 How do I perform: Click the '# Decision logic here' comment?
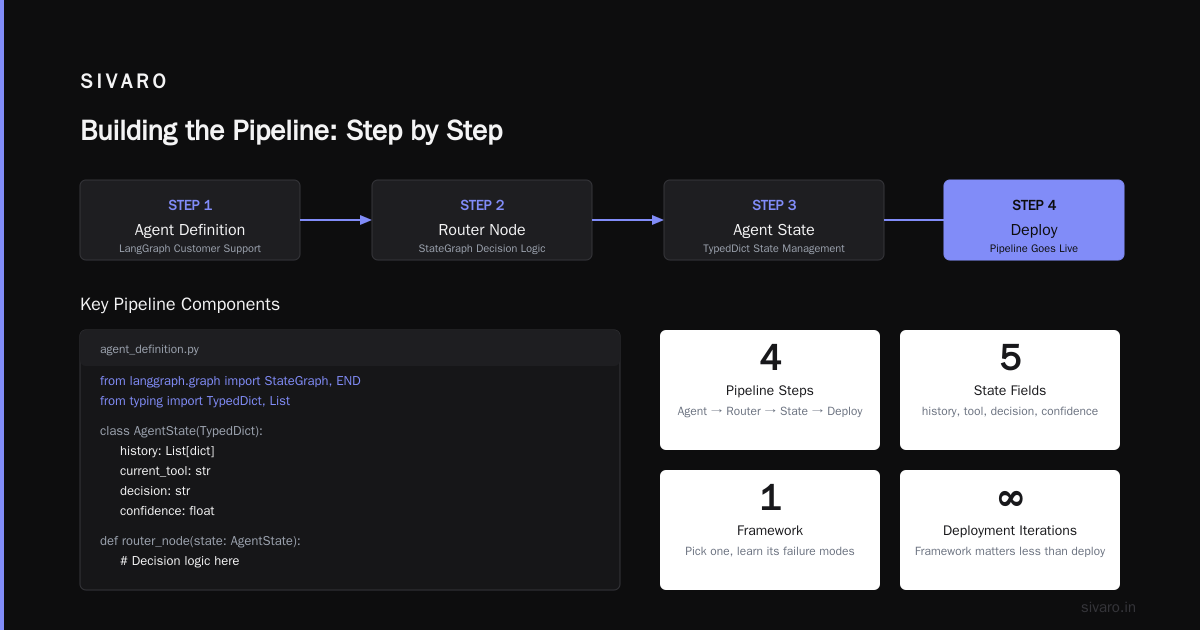(180, 561)
